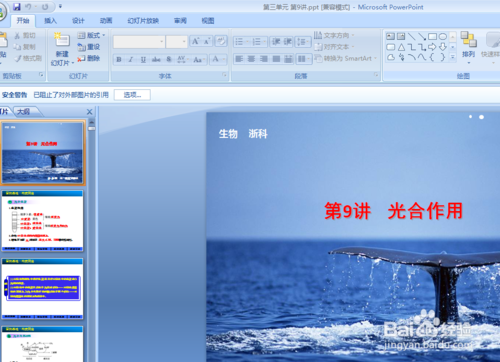The width and height of the screenshot is (500, 362).
Task: Open Align Text (对齐文本) menu
Action: point(334,47)
